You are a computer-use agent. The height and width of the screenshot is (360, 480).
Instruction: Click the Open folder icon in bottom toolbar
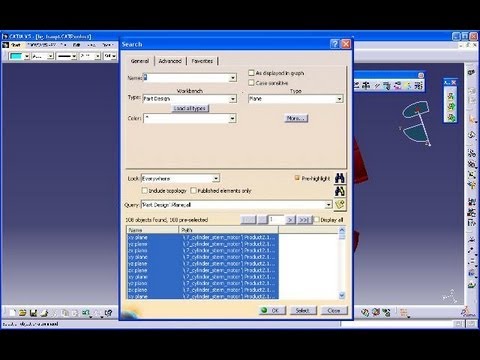pyautogui.click(x=23, y=313)
